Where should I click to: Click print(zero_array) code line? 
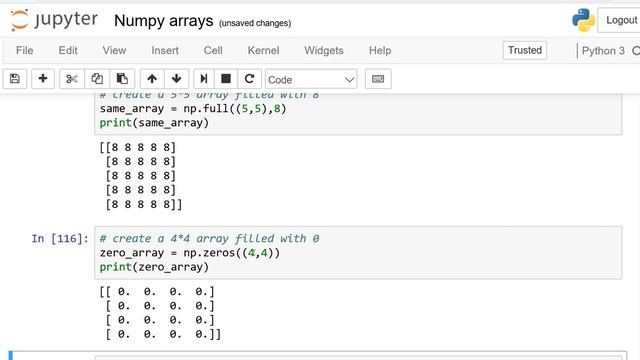(154, 267)
